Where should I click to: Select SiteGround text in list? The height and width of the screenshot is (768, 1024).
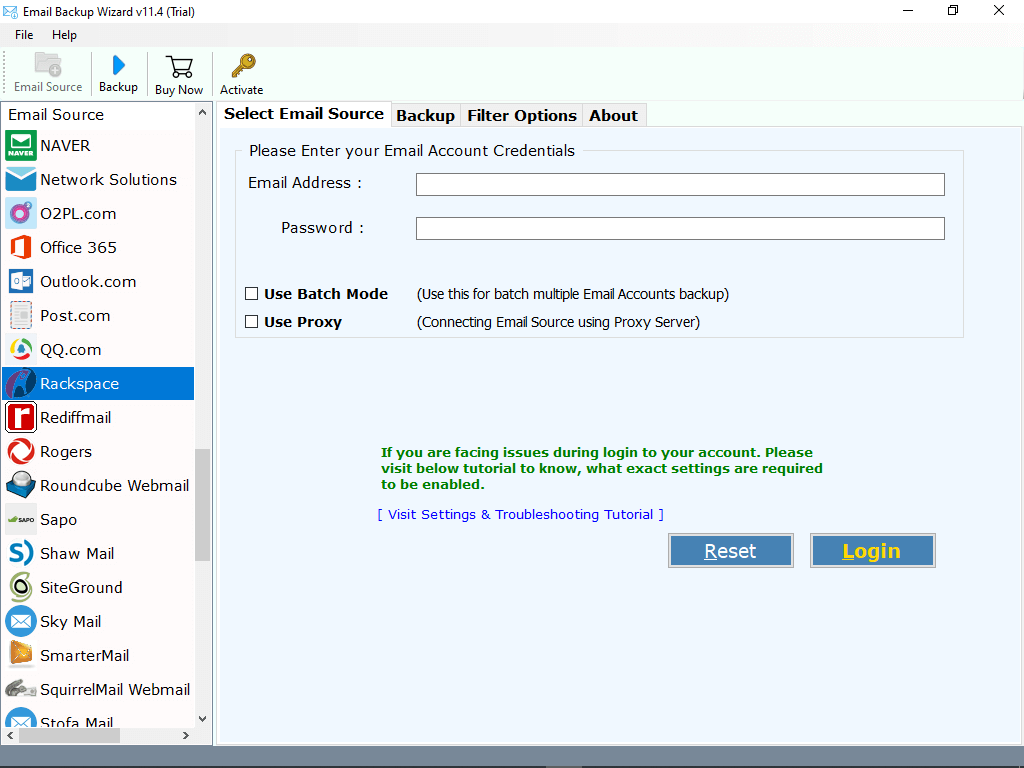[x=81, y=587]
